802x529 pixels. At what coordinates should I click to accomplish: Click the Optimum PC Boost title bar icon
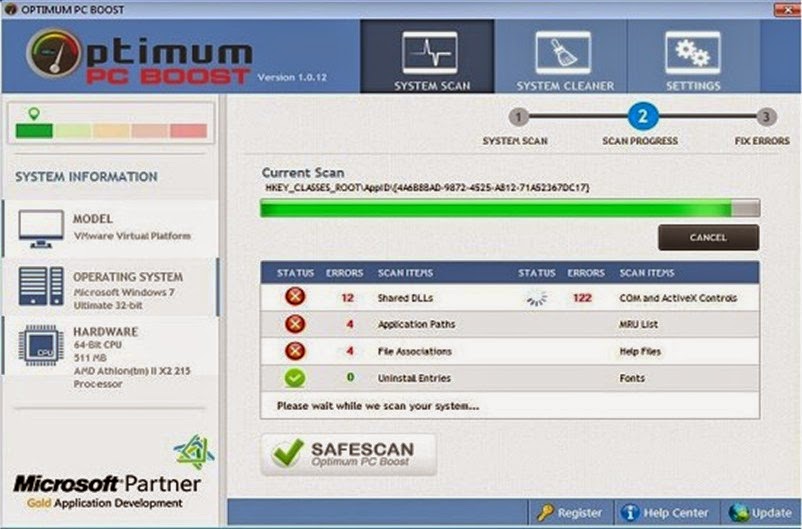coord(10,9)
